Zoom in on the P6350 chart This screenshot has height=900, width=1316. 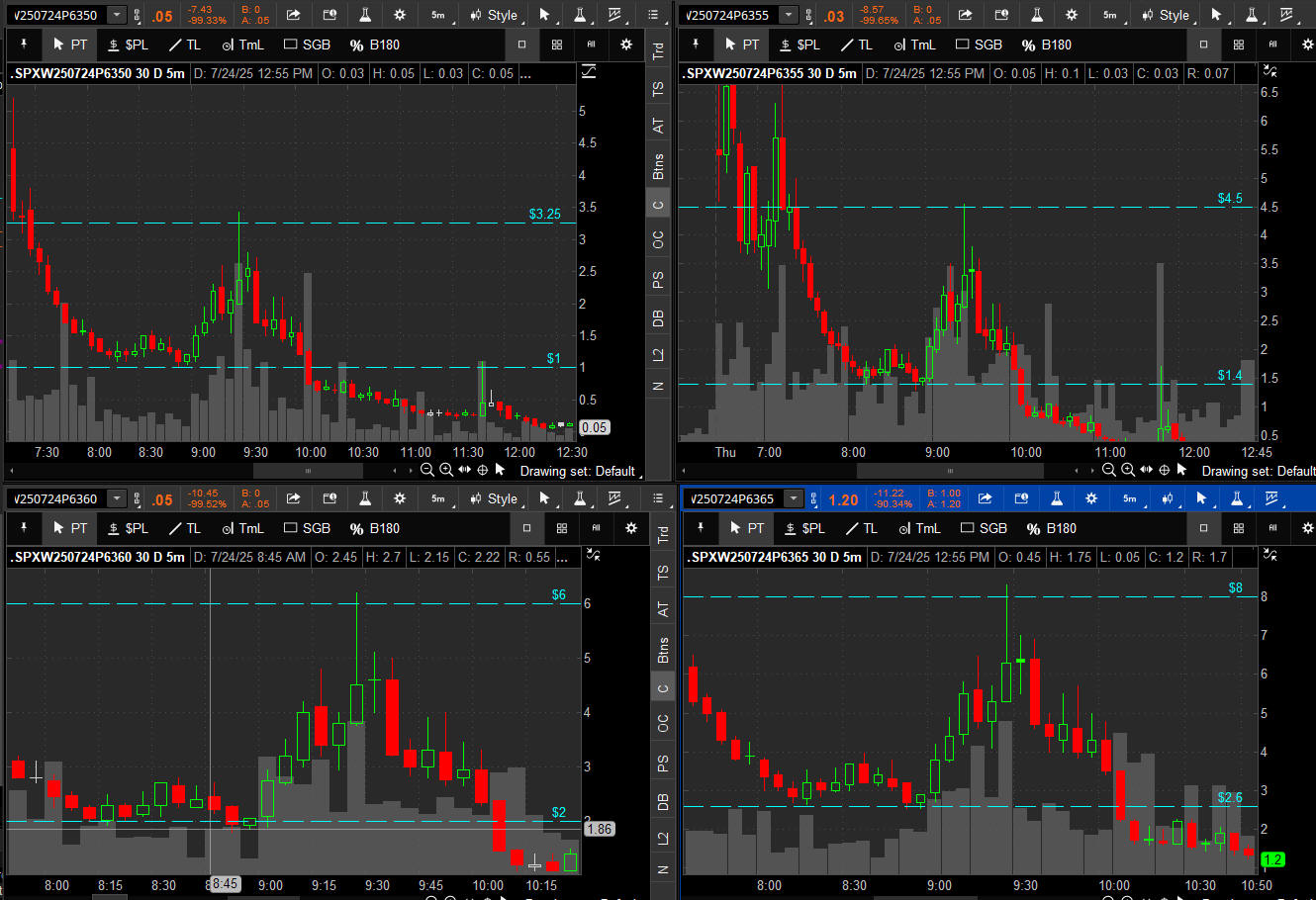pyautogui.click(x=446, y=470)
